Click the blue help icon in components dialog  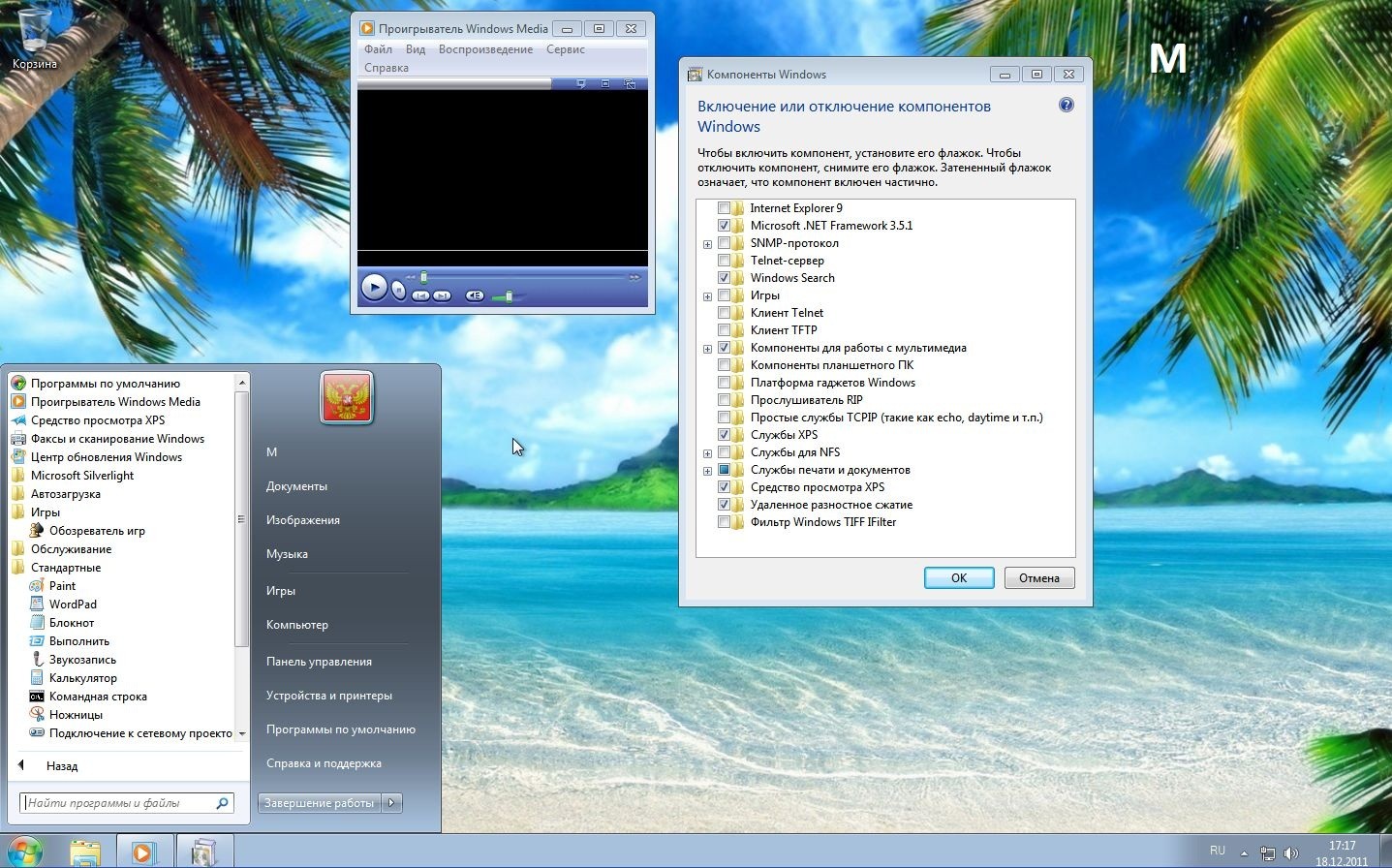(x=1067, y=105)
